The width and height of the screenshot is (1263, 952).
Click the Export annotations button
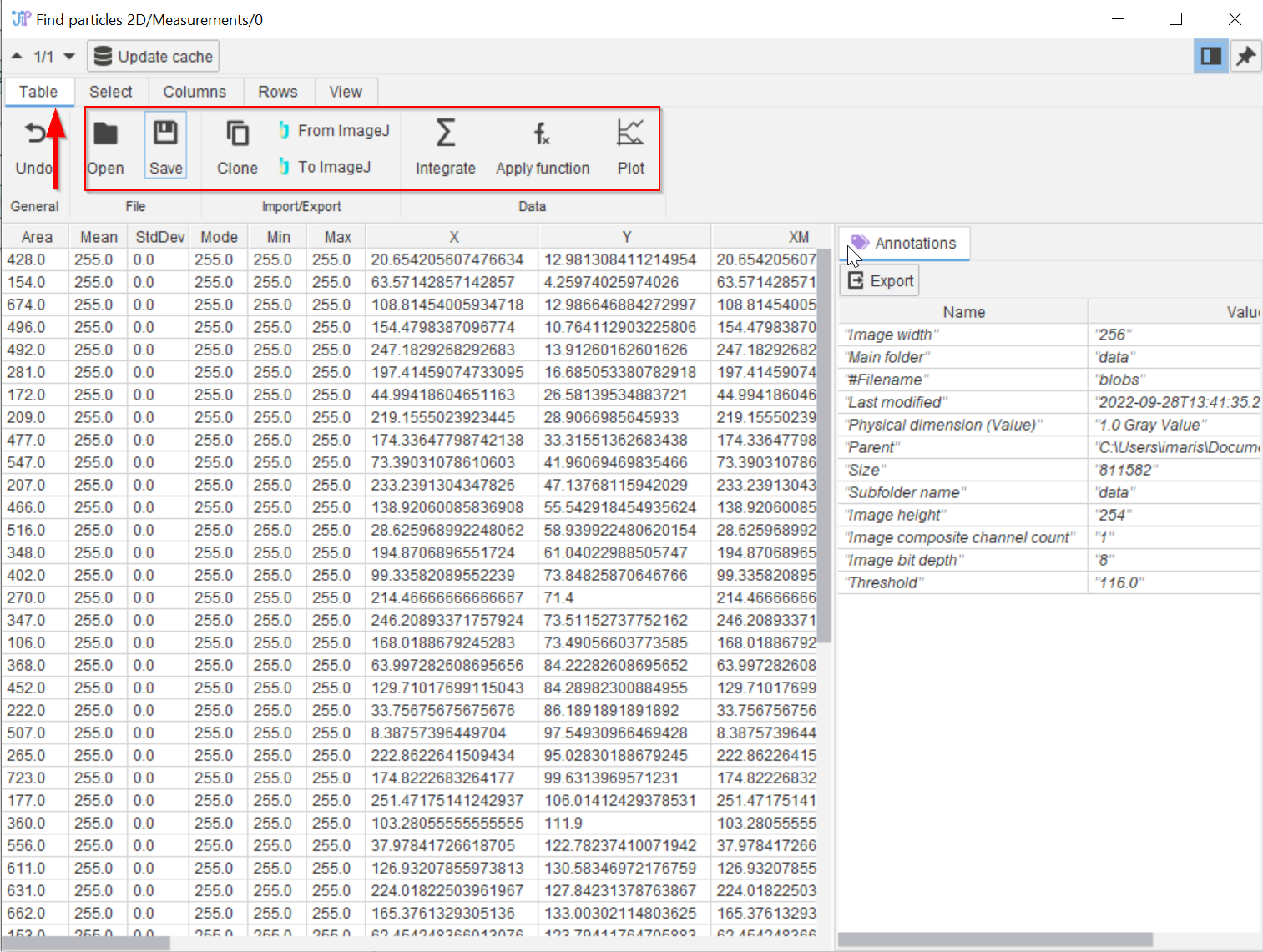point(881,281)
